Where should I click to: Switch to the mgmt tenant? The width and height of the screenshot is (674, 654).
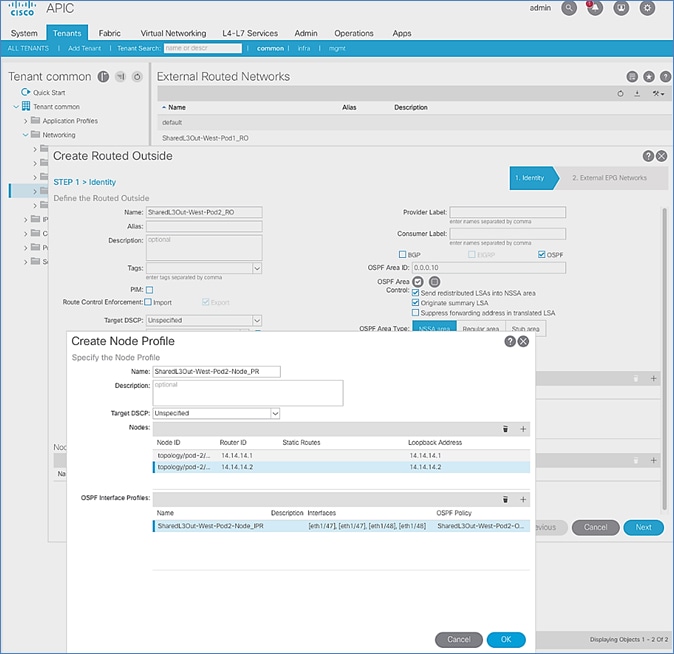pyautogui.click(x=337, y=48)
